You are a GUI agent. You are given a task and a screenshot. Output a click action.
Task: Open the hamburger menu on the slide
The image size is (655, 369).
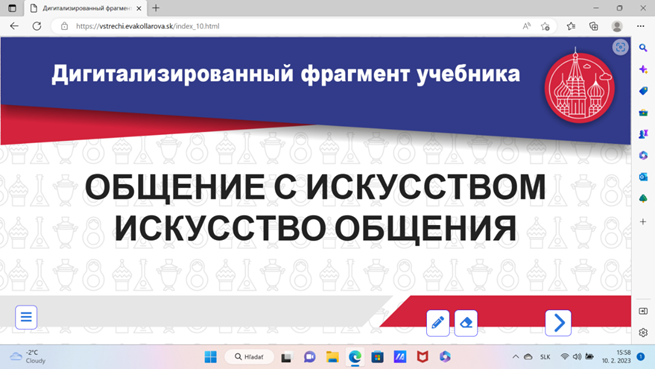tap(26, 317)
